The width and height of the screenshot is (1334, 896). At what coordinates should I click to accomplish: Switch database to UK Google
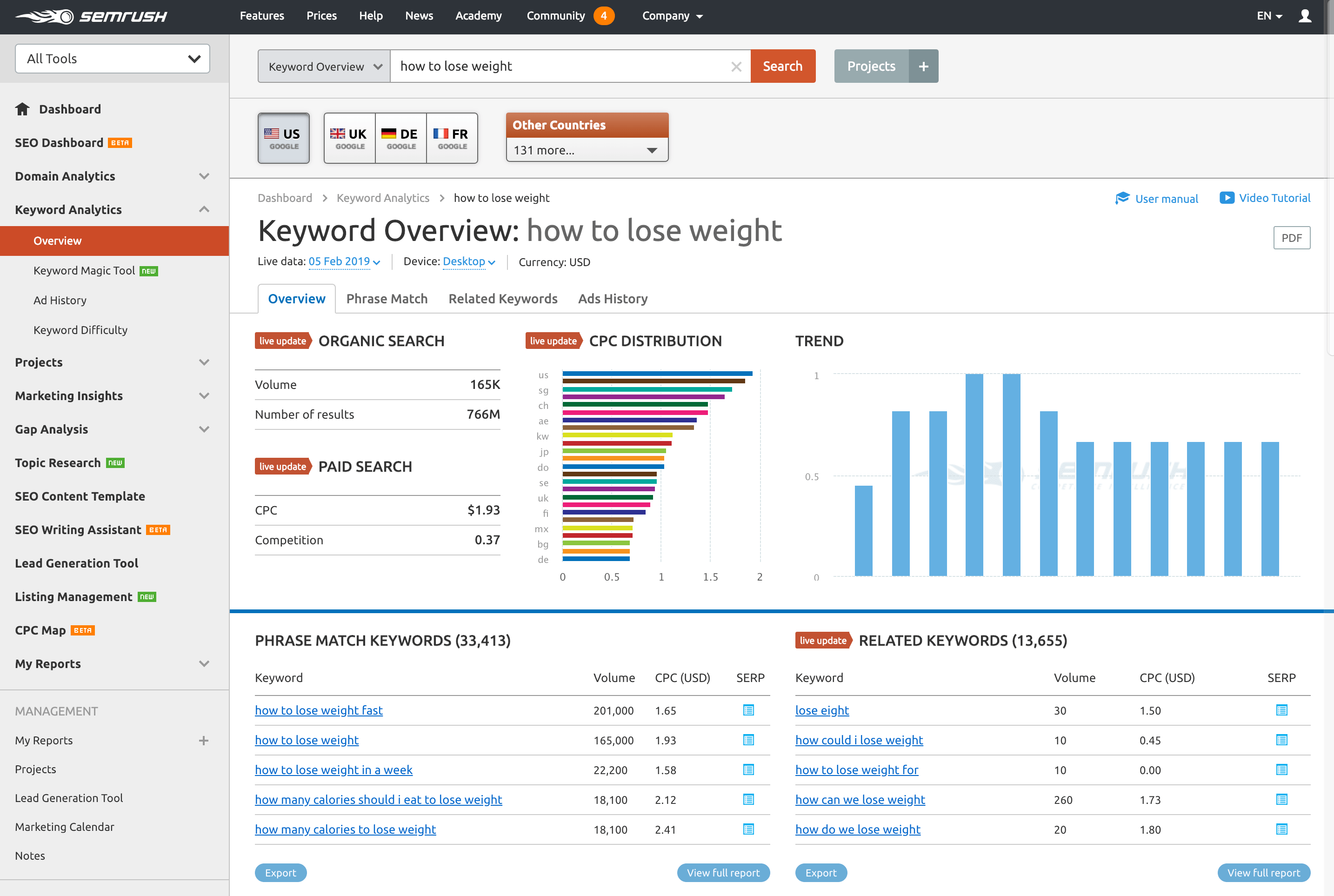[x=349, y=138]
